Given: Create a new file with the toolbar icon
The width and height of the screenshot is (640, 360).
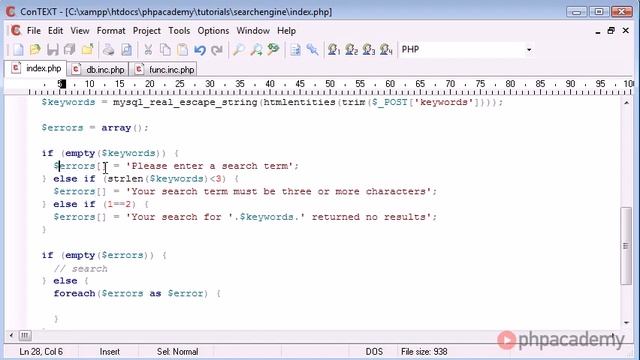Looking at the screenshot, I should point(18,50).
